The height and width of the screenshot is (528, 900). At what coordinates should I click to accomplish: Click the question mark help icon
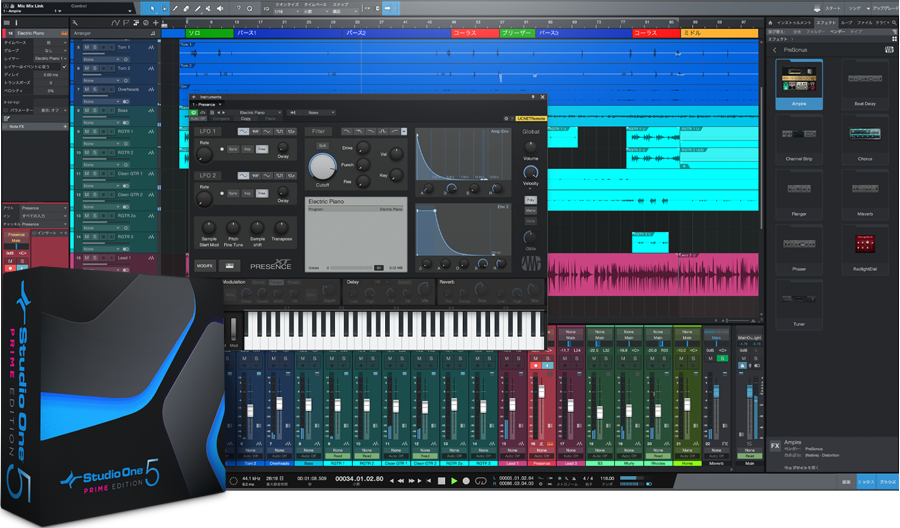point(238,9)
